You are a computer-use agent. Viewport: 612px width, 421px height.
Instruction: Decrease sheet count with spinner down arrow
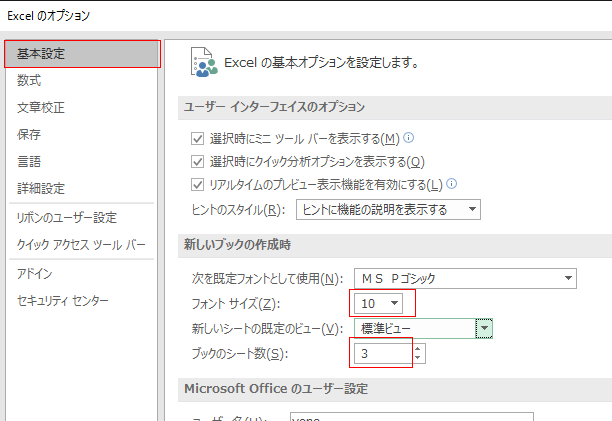(x=418, y=358)
